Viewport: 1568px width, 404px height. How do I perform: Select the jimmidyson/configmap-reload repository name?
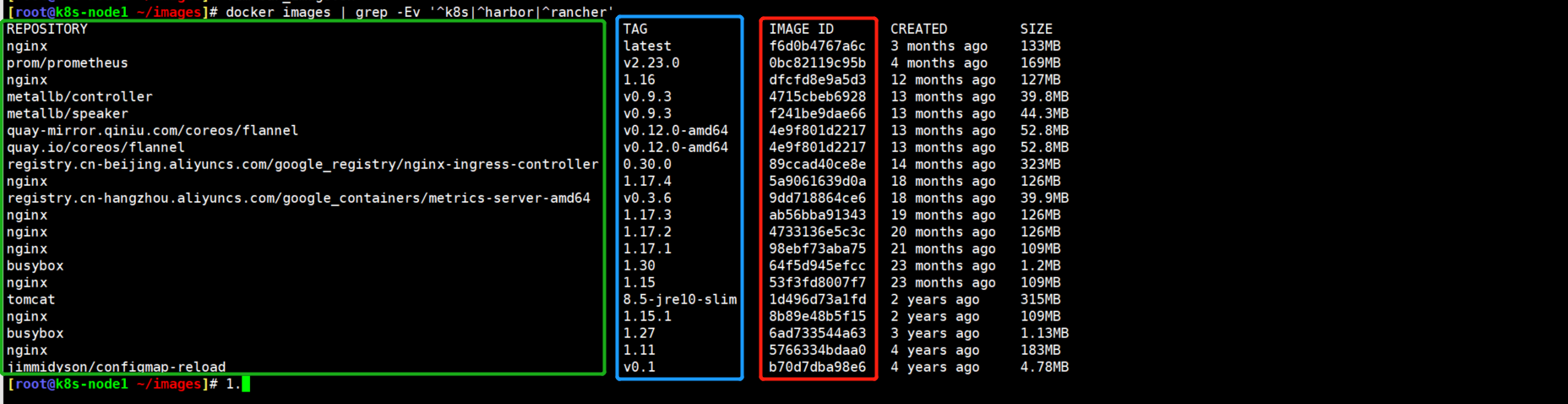pos(116,367)
